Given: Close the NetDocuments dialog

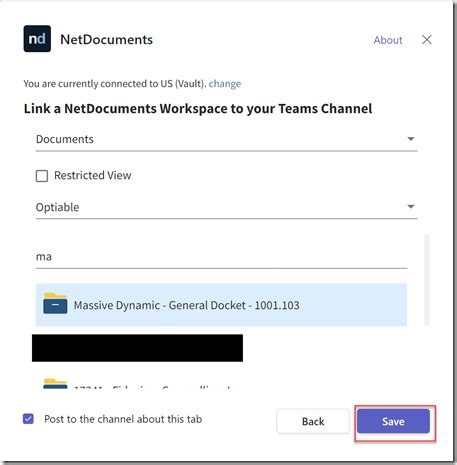Looking at the screenshot, I should click(427, 40).
